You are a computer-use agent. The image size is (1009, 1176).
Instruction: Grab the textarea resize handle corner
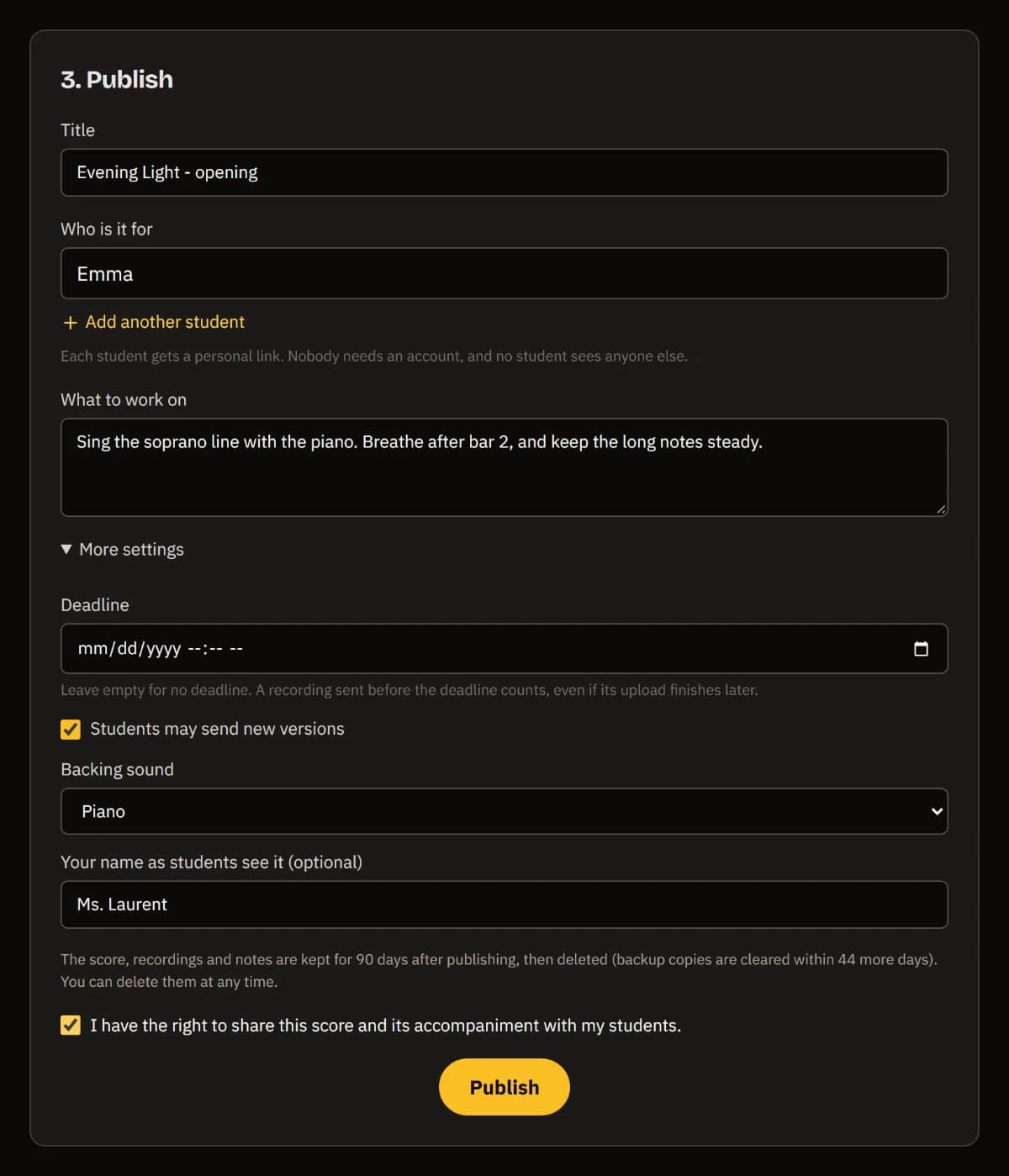point(941,509)
